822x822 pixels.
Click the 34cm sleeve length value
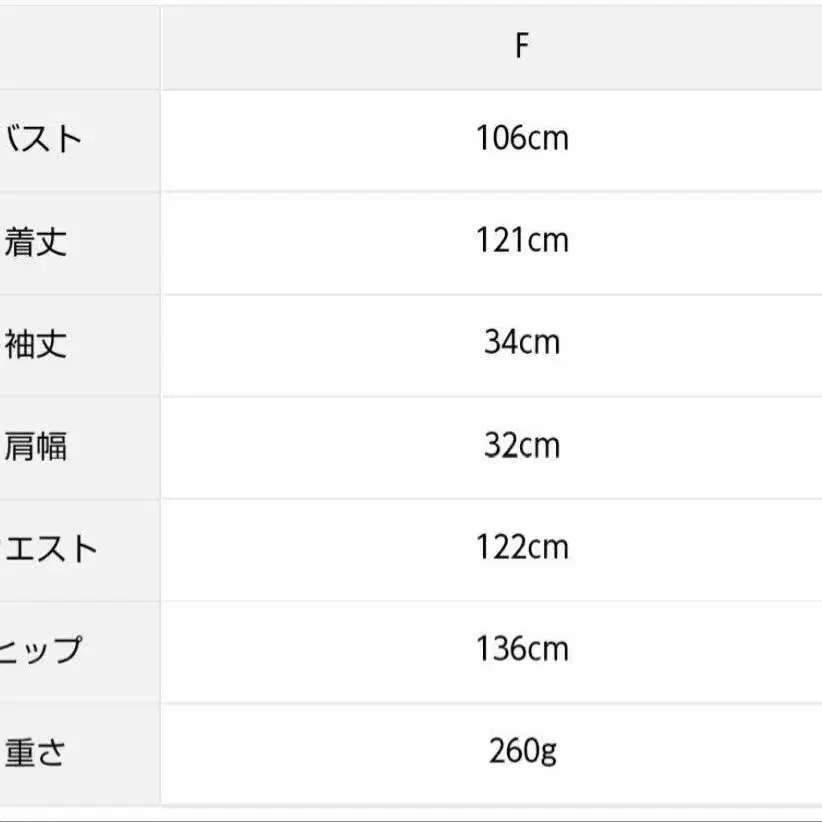(x=521, y=343)
